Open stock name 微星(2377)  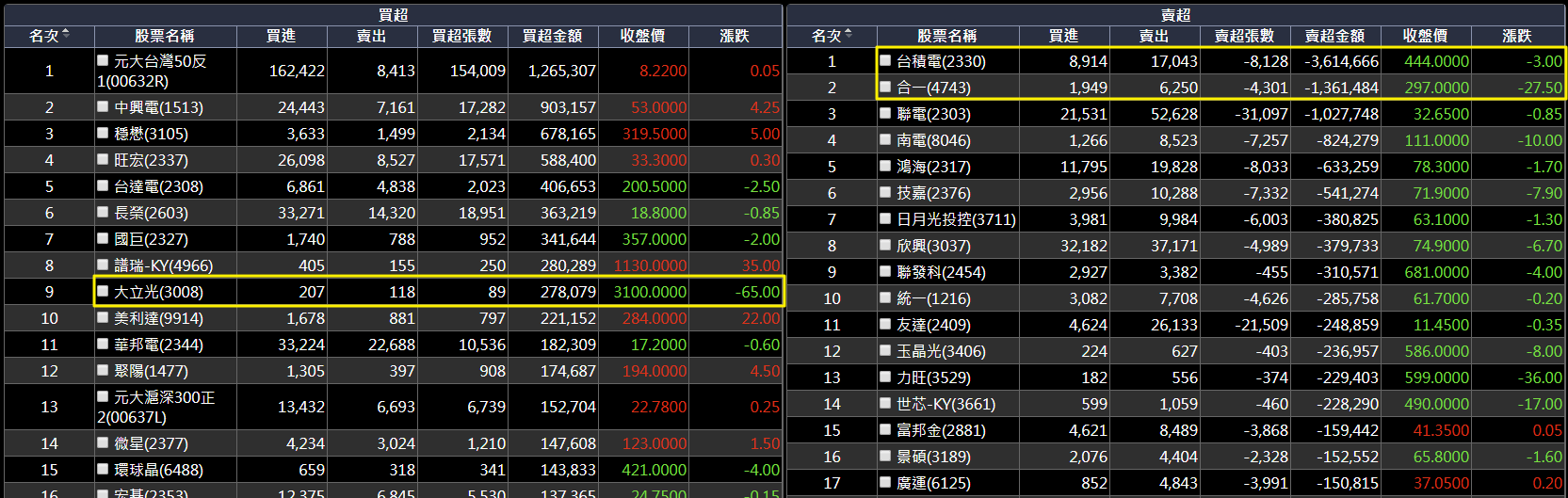coord(151,443)
